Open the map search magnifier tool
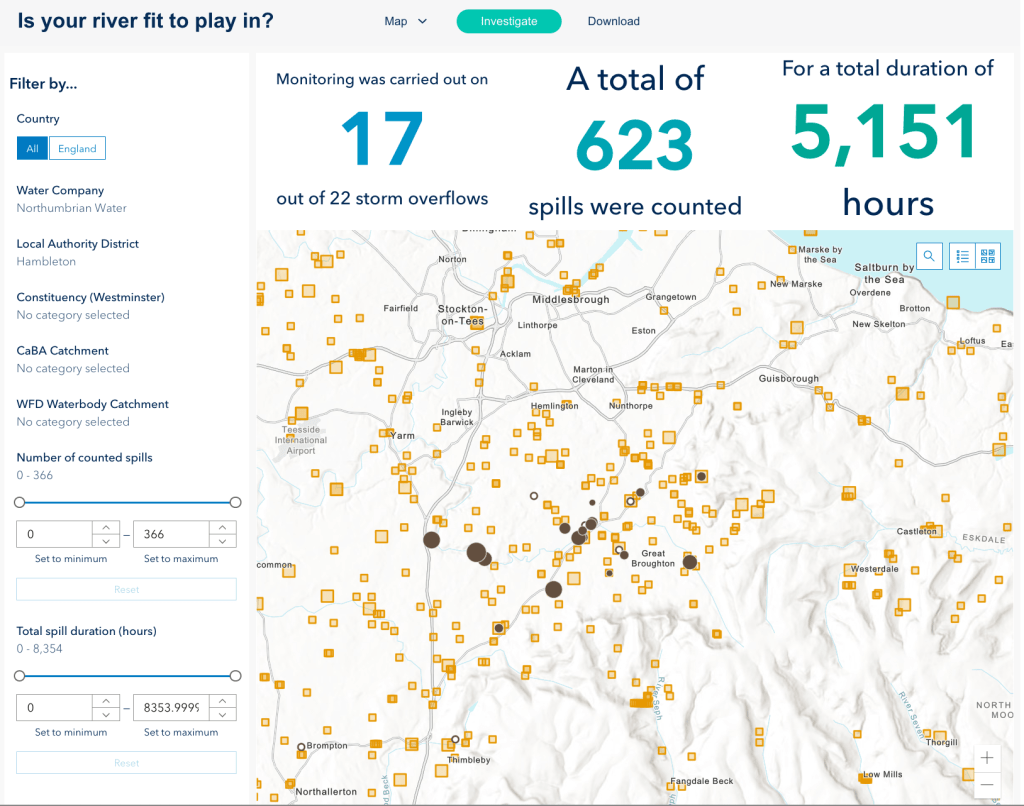Viewport: 1024px width, 806px height. click(x=929, y=257)
